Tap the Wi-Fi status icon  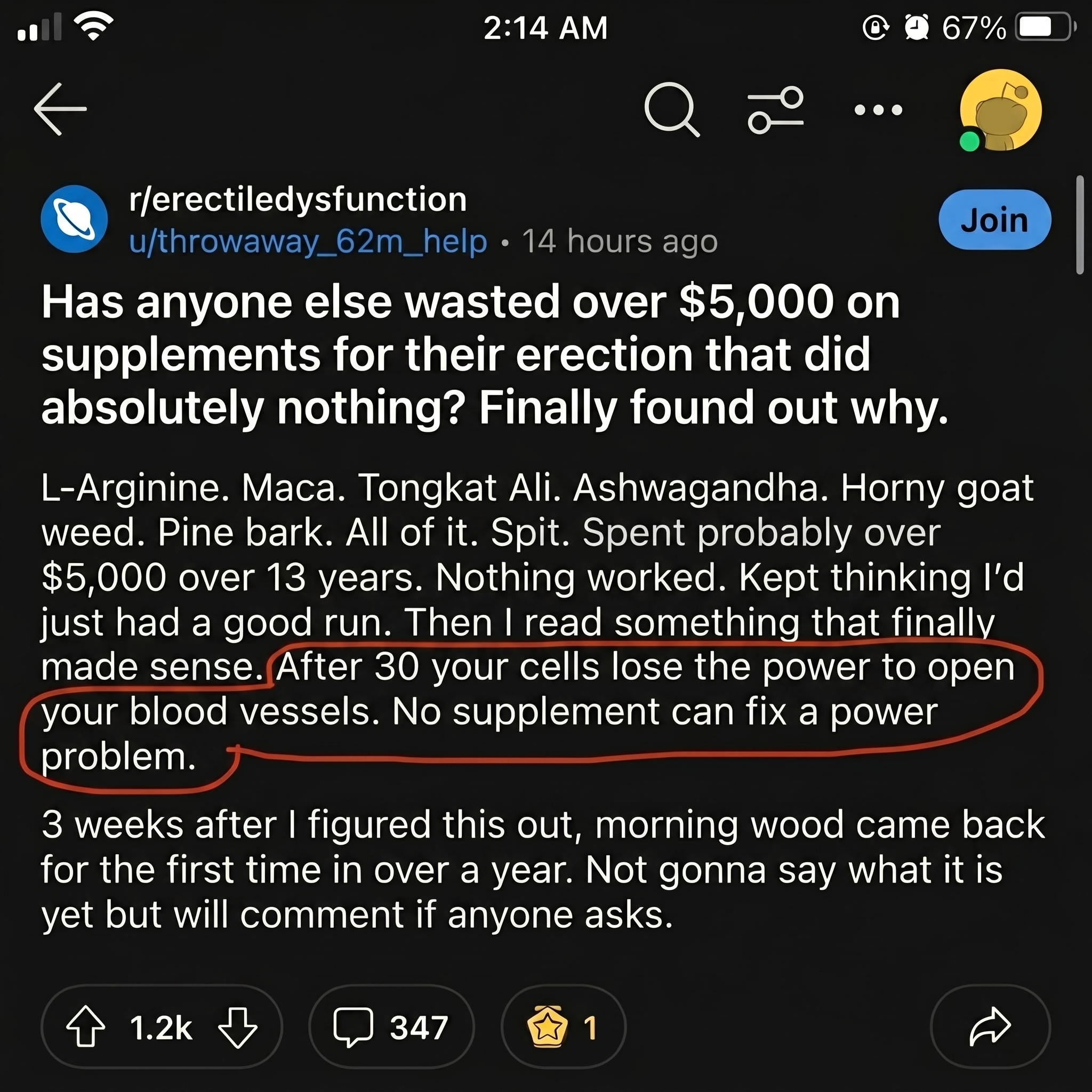coord(94,27)
